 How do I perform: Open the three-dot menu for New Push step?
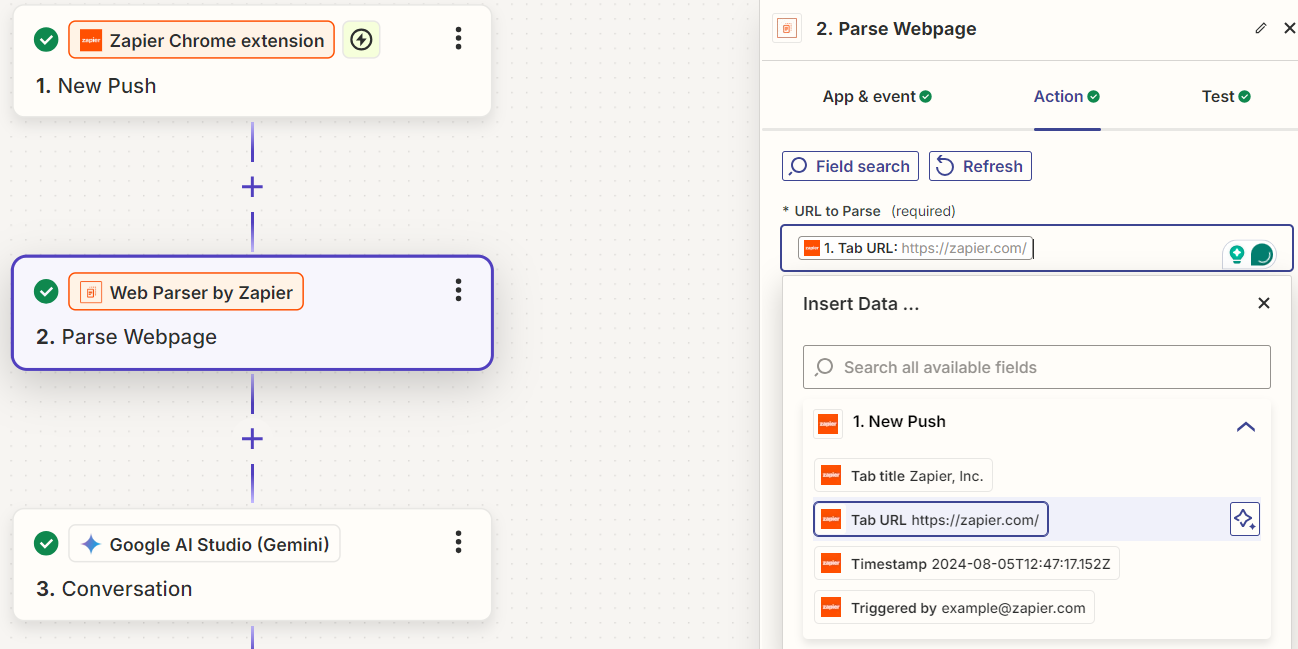click(x=458, y=39)
